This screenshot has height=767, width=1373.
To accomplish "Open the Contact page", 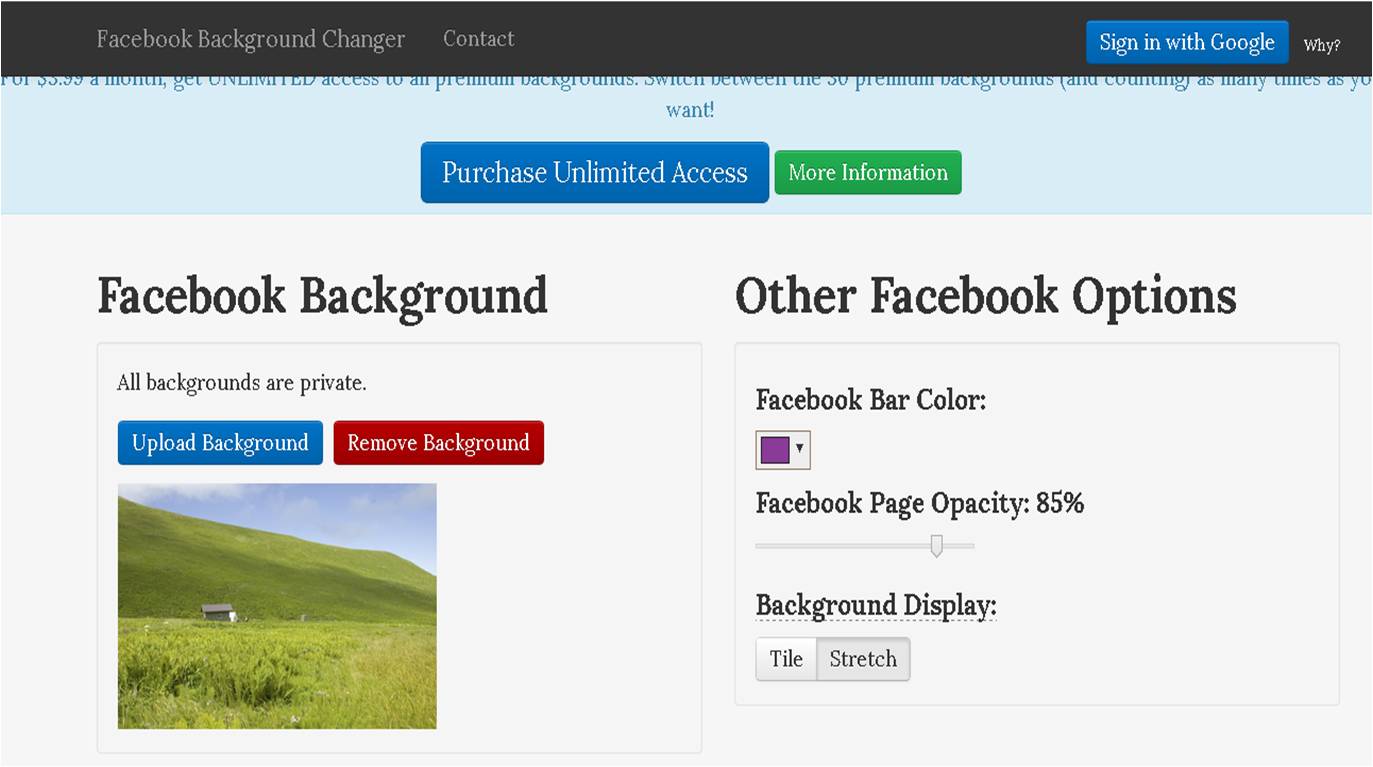I will point(478,38).
